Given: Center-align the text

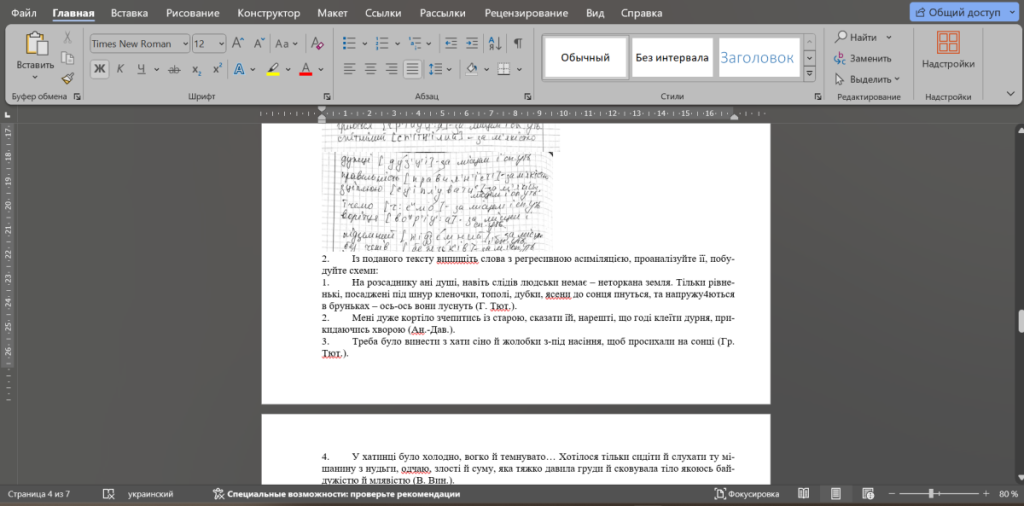Looking at the screenshot, I should tap(370, 69).
